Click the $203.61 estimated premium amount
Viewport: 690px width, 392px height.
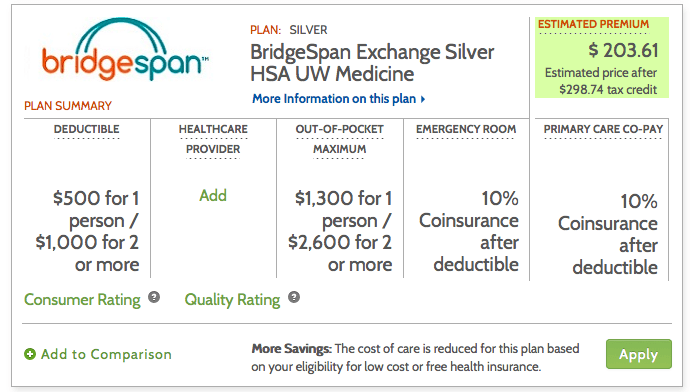(624, 51)
